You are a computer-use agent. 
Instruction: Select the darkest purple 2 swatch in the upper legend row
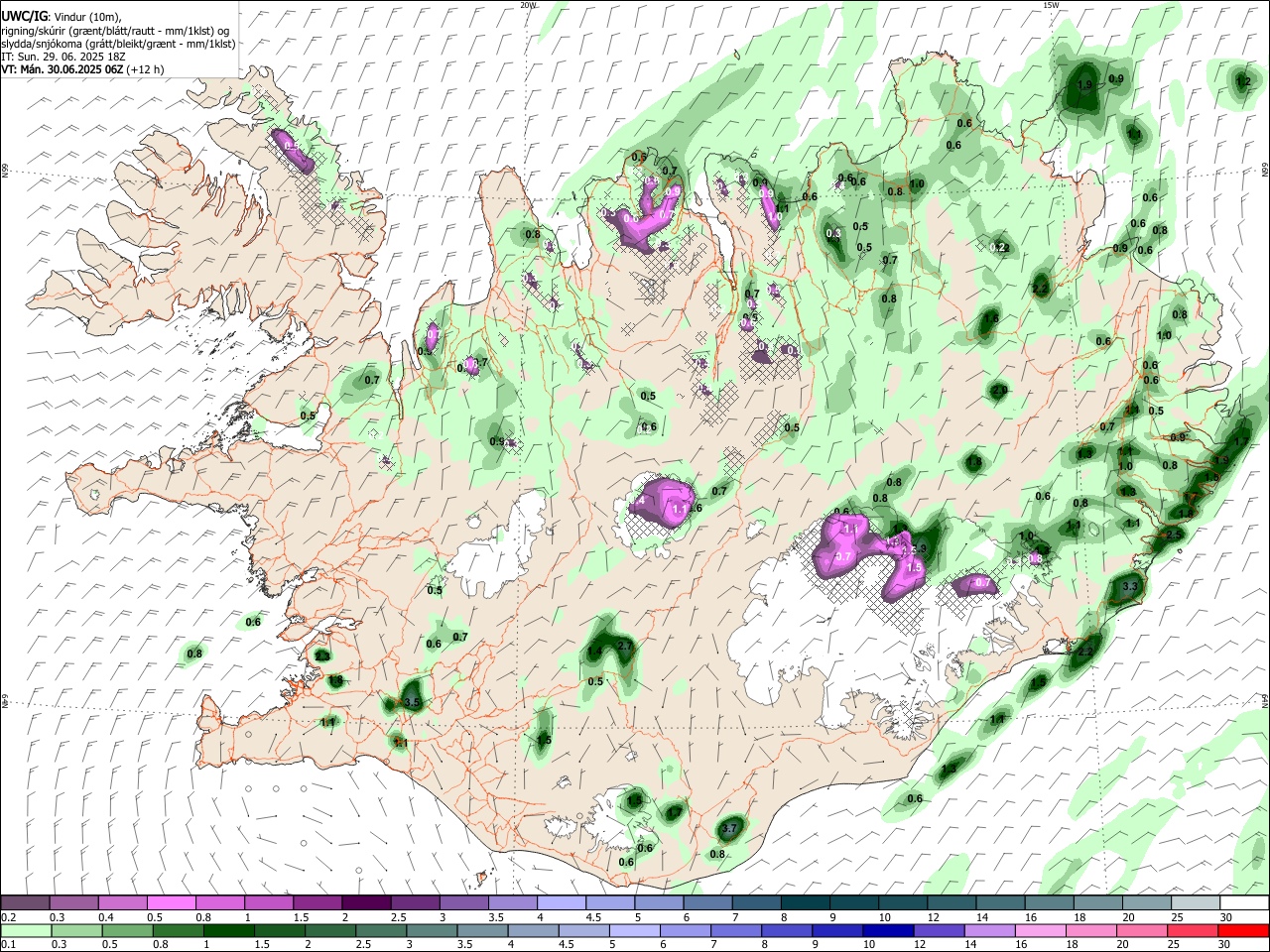pyautogui.click(x=366, y=902)
